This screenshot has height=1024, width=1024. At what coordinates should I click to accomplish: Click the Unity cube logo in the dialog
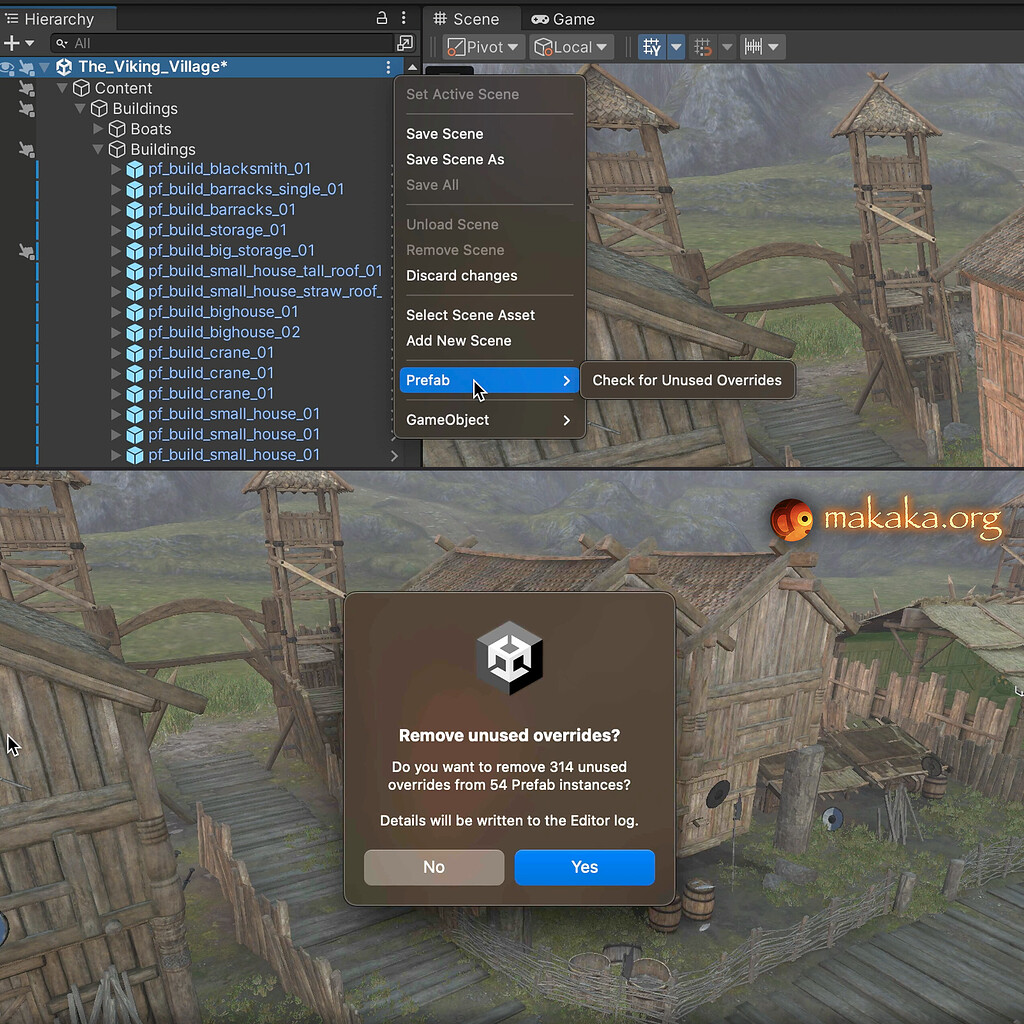[x=510, y=658]
